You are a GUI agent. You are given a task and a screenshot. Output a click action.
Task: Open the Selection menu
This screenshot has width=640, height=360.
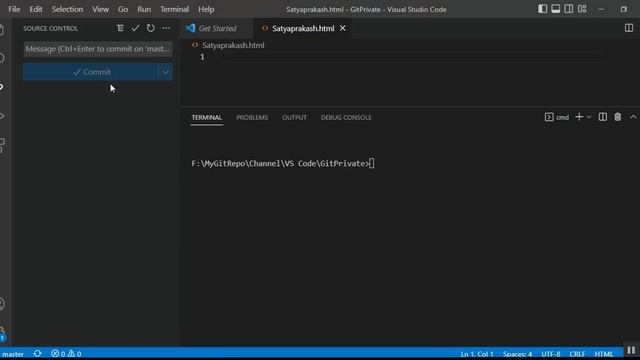click(67, 9)
